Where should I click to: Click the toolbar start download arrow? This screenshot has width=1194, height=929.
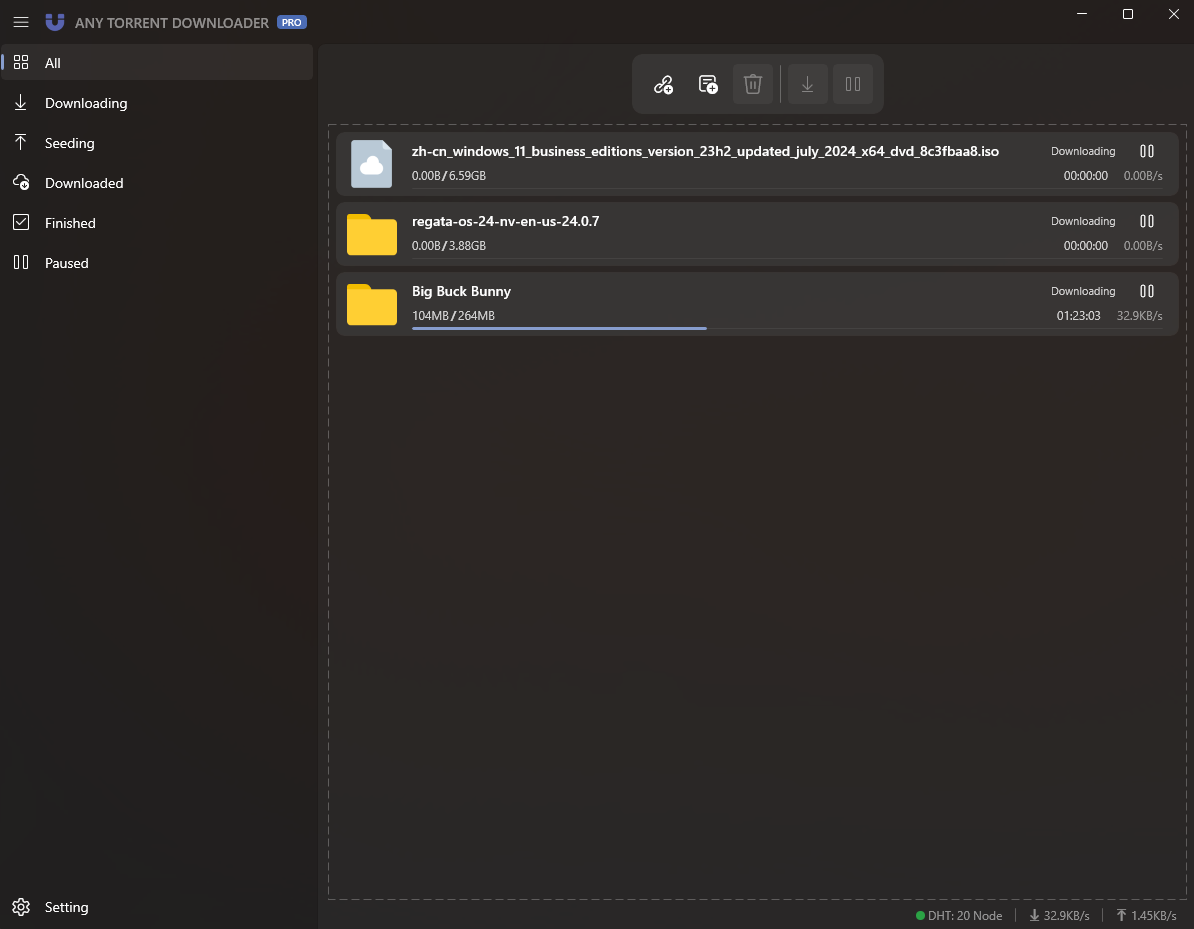pos(807,84)
